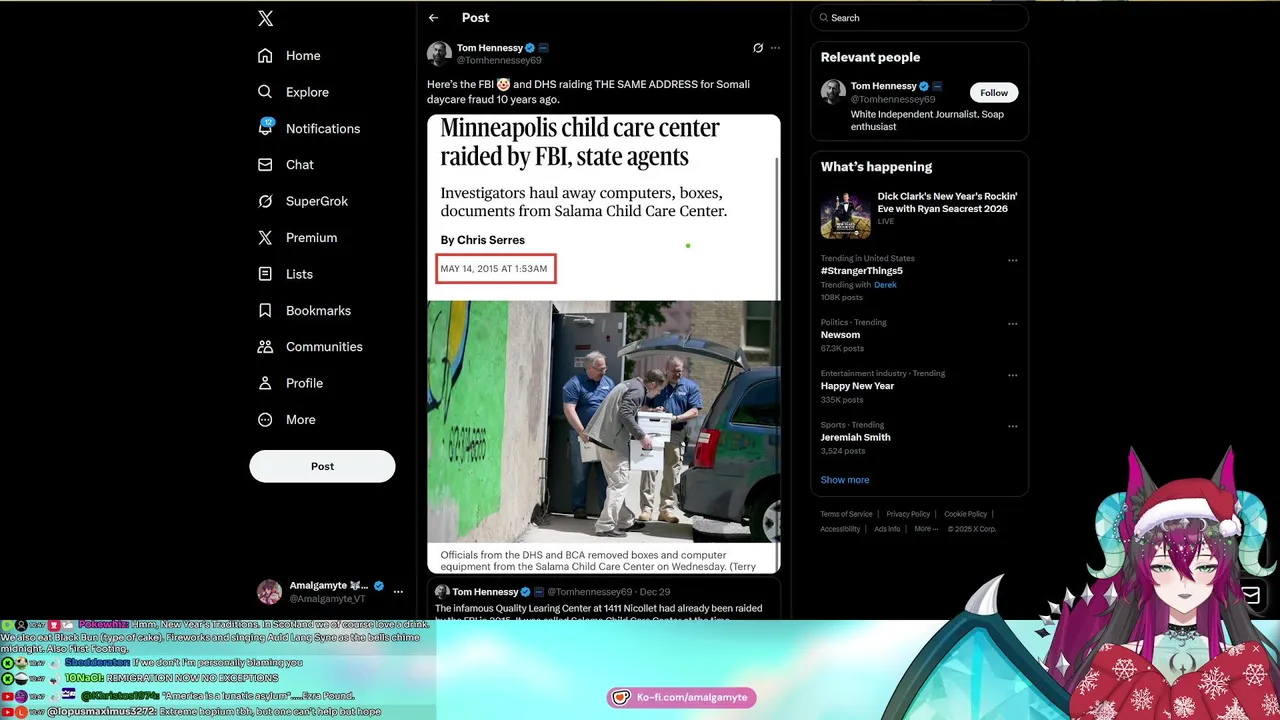
Task: Open Accessibility footer link
Action: [x=840, y=529]
